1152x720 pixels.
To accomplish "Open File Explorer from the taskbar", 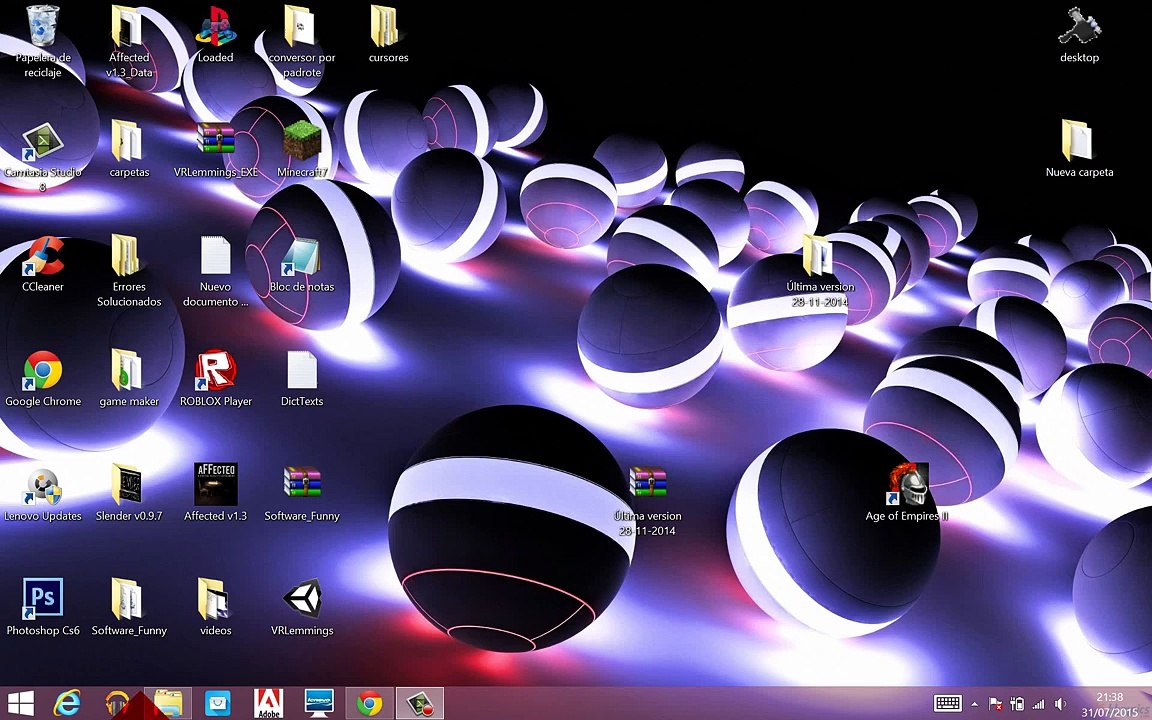I will click(168, 704).
